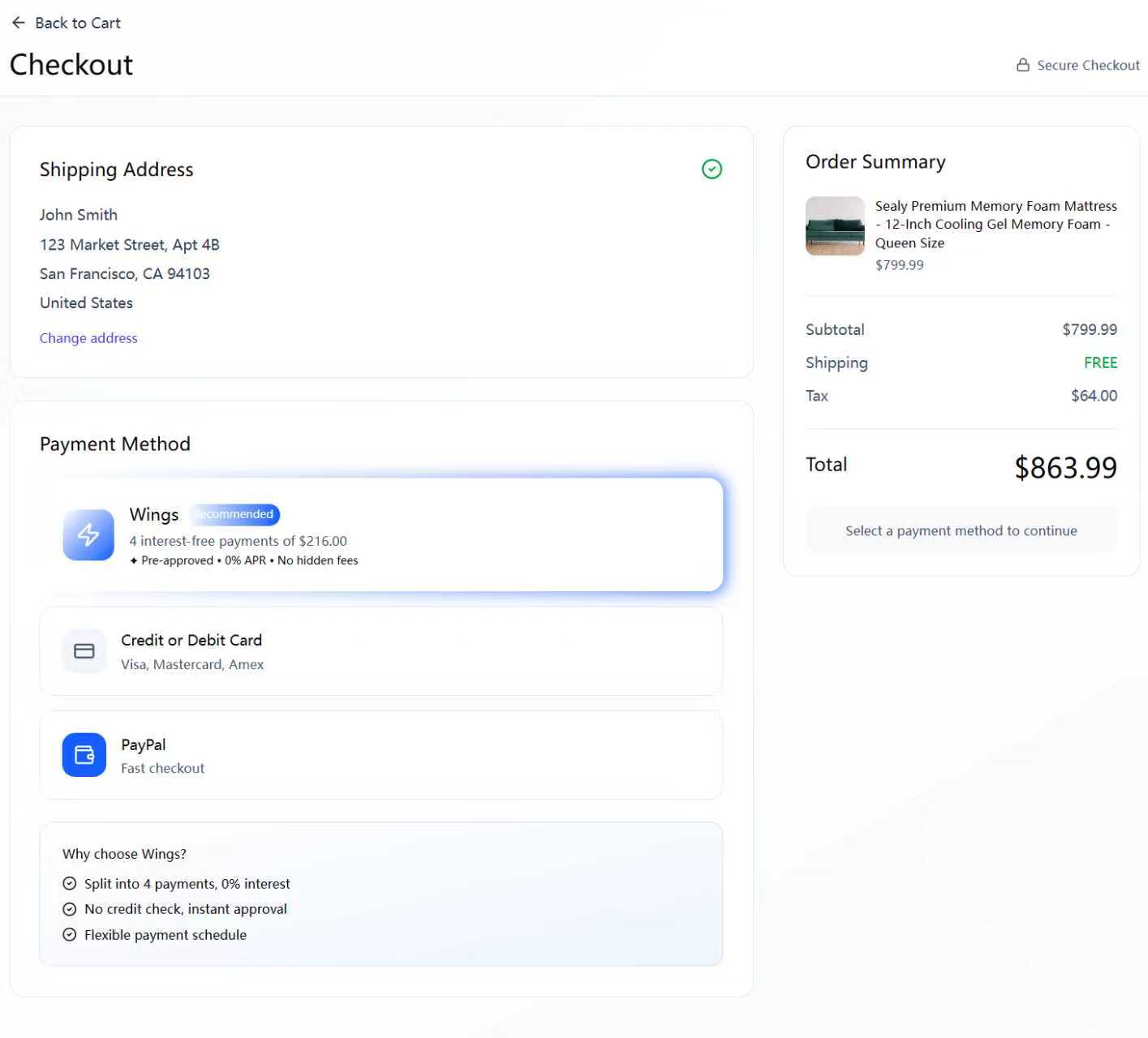Click the Order Summary heading
This screenshot has height=1038, width=1148.
pos(875,162)
